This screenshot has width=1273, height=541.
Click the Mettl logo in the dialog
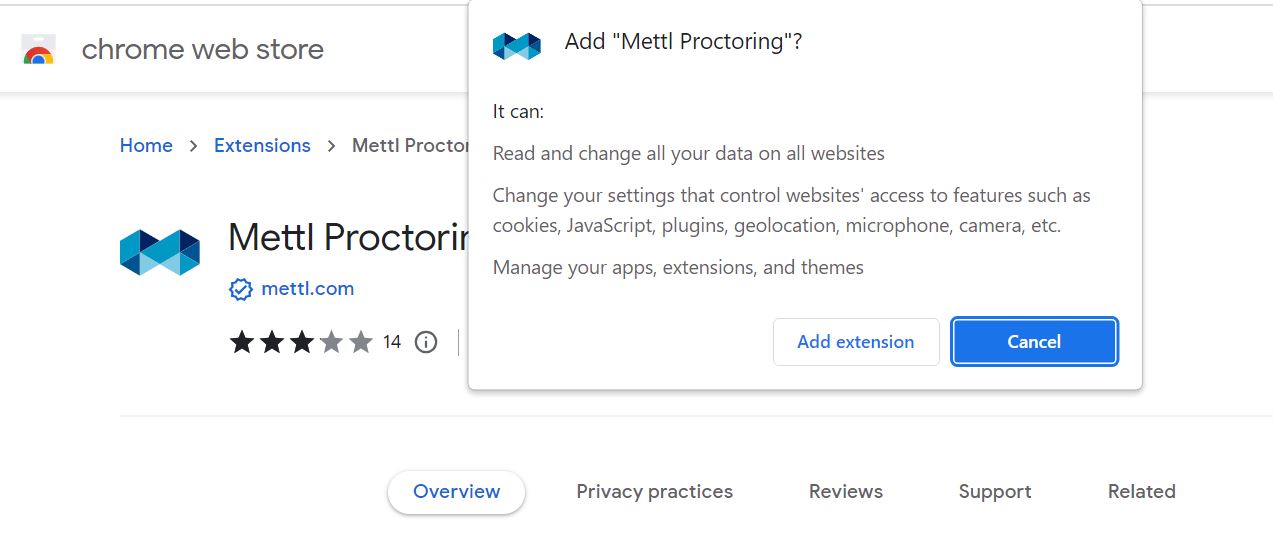[517, 45]
